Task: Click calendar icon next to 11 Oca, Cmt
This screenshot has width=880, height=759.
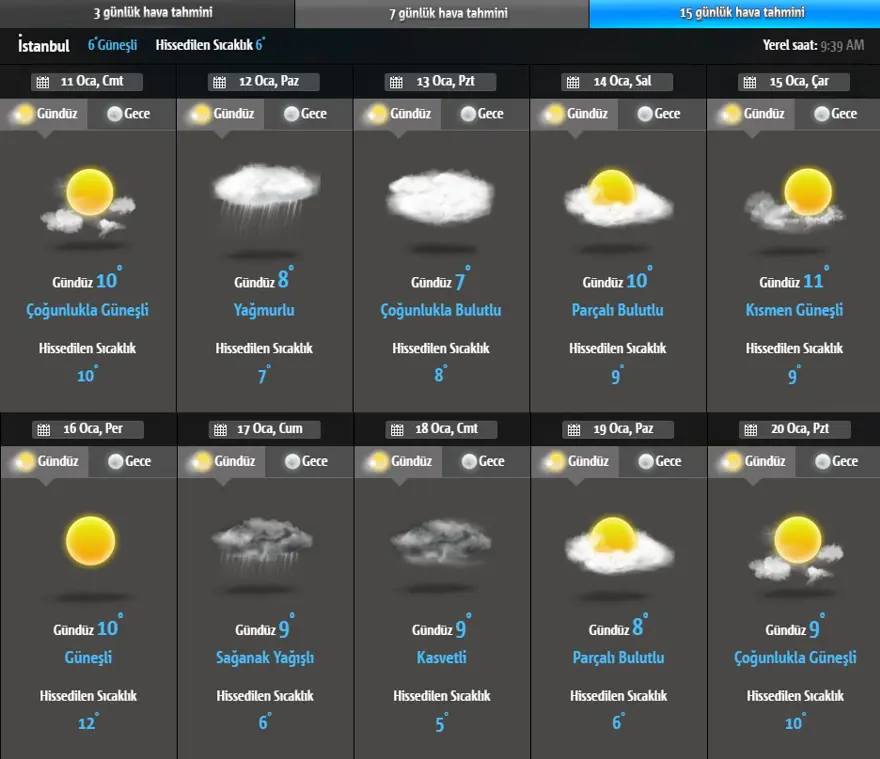Action: point(42,82)
